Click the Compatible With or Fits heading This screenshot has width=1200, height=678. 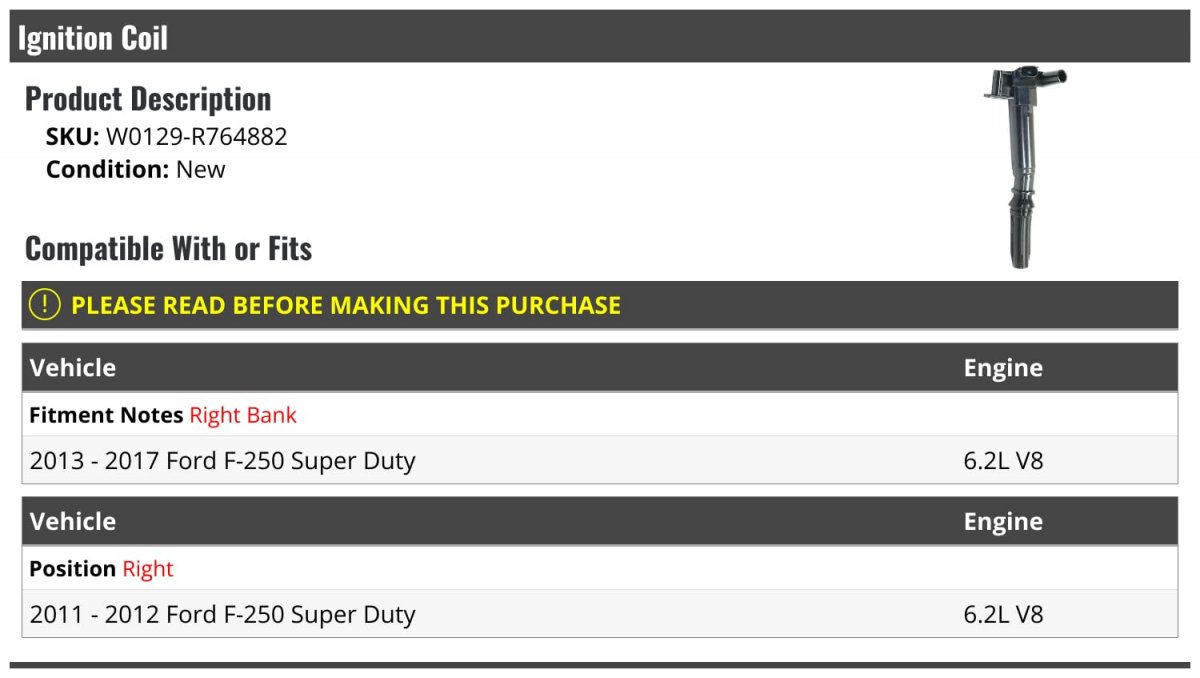(169, 248)
